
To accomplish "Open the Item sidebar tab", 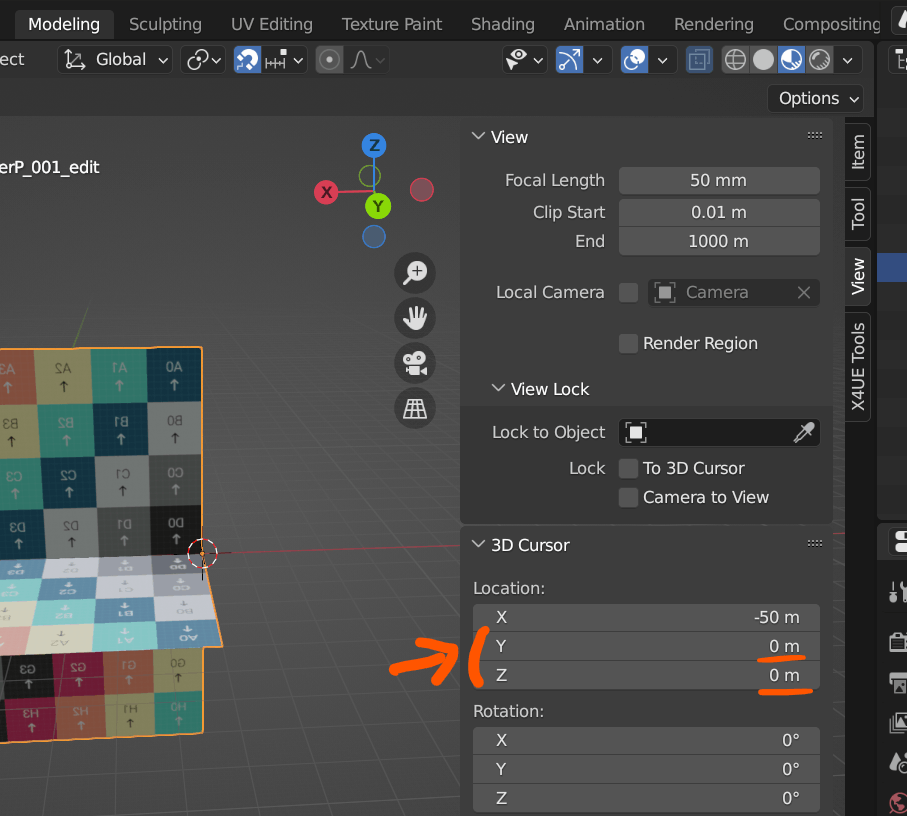I will [x=858, y=152].
